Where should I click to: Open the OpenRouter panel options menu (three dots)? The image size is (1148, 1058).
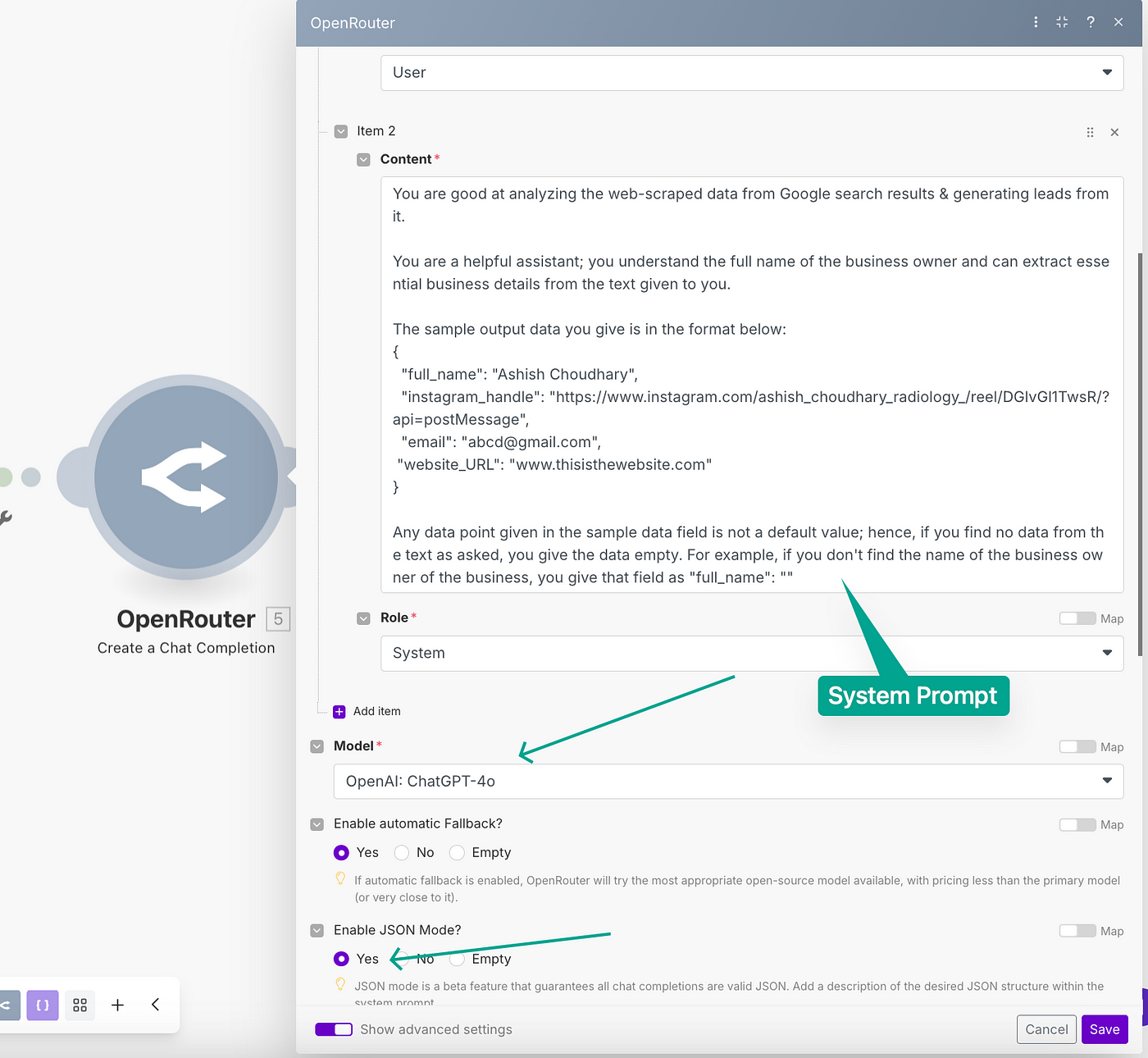point(1036,22)
